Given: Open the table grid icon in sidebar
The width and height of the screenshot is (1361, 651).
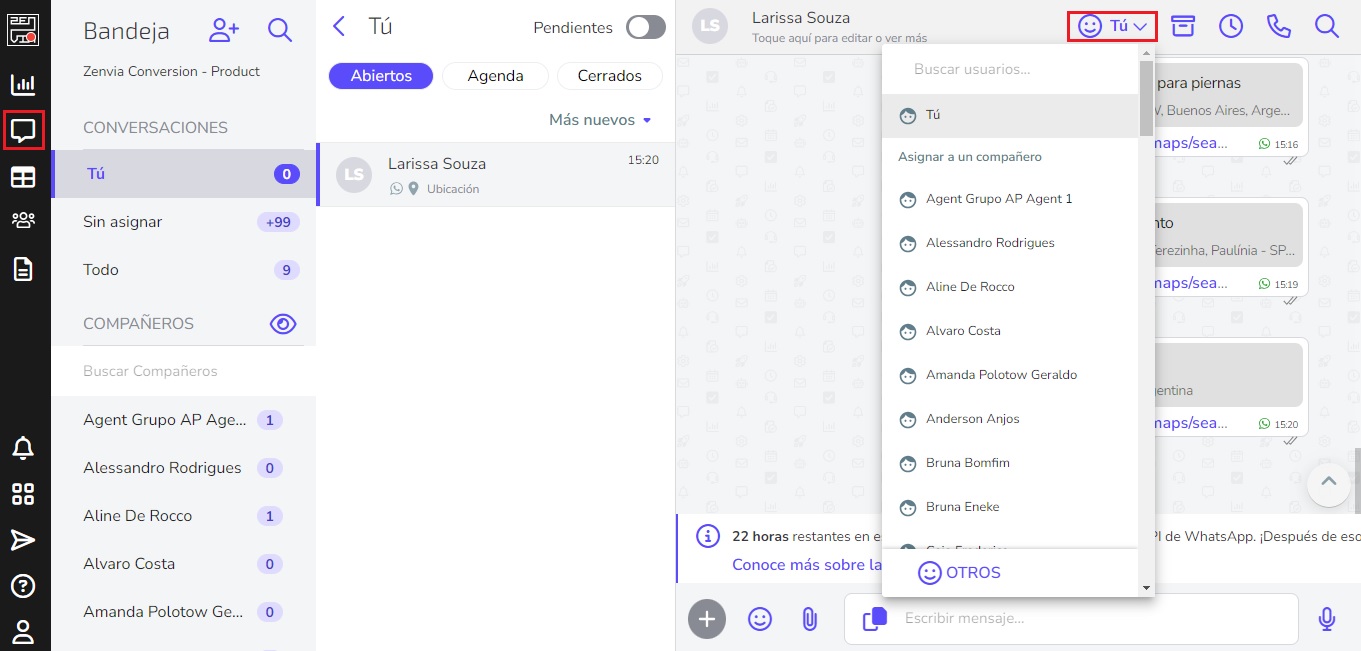Looking at the screenshot, I should tap(23, 177).
